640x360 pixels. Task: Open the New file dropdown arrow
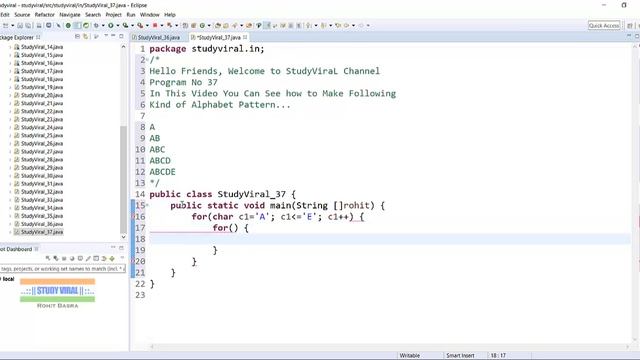[x=13, y=25]
